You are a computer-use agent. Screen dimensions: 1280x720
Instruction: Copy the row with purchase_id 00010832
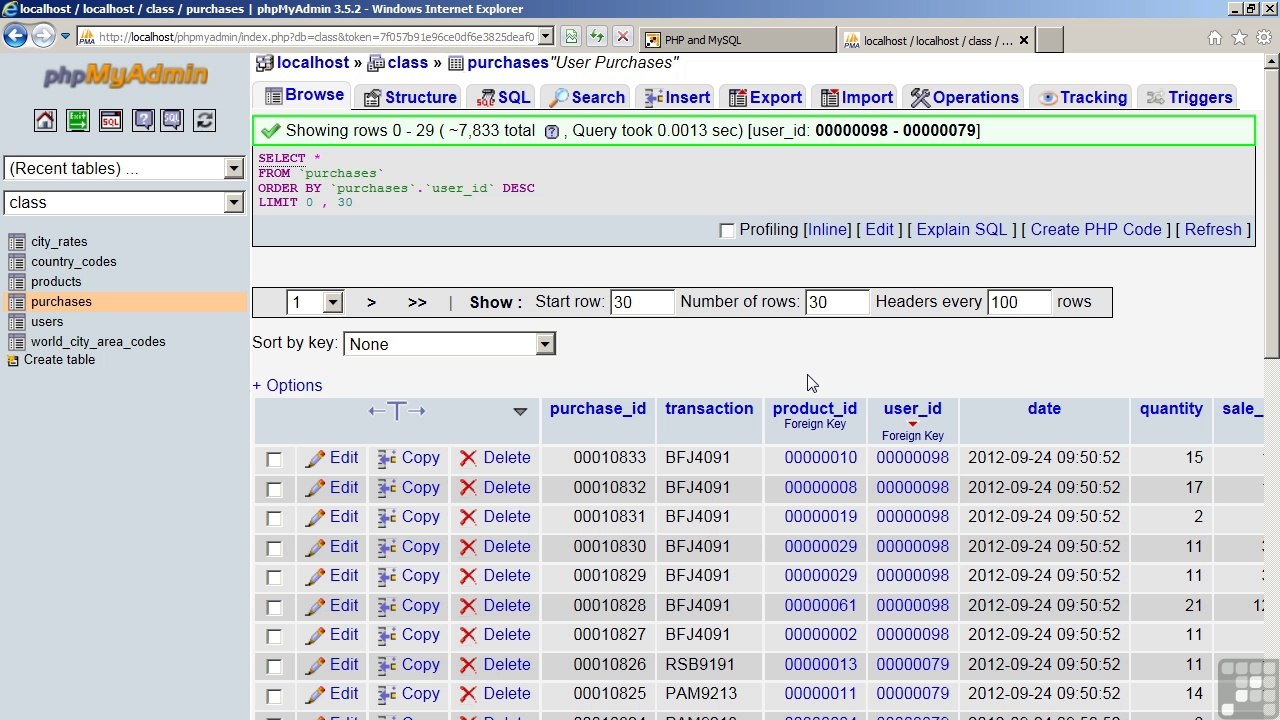tap(409, 488)
